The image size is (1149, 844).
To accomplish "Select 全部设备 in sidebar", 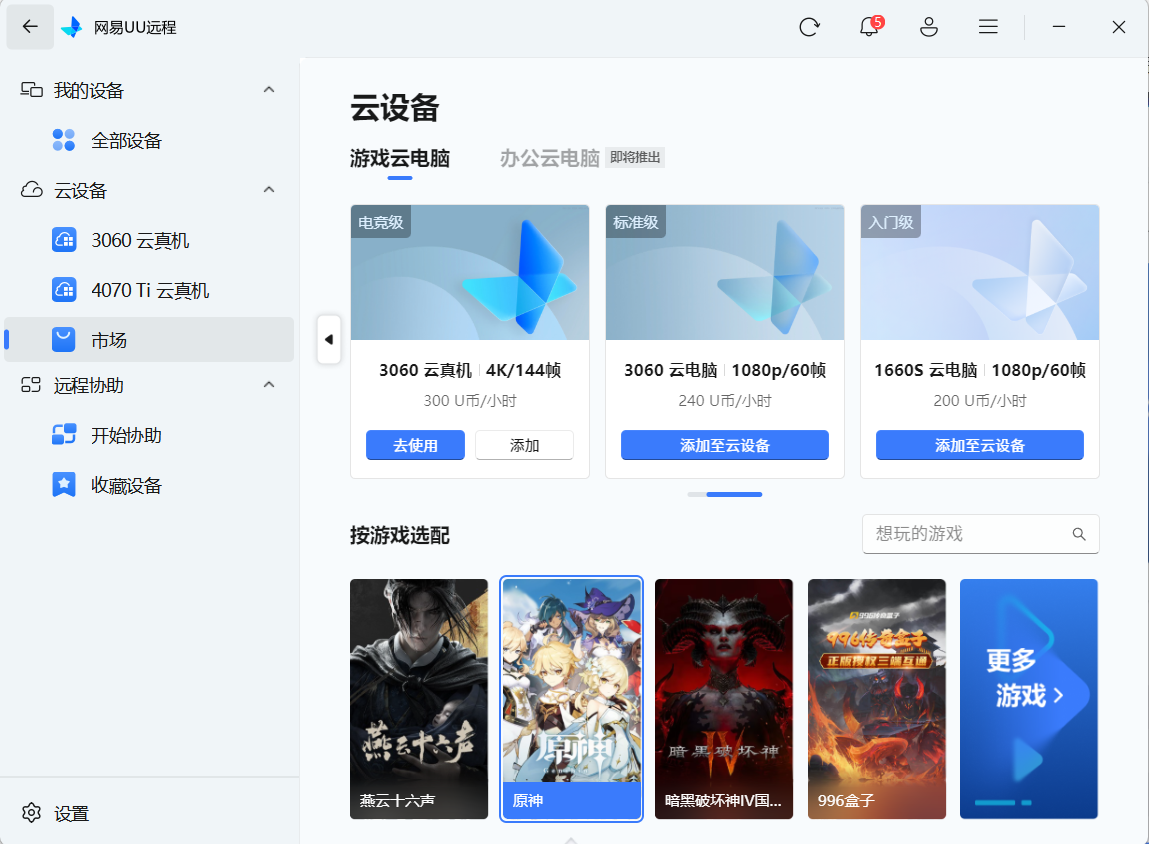I will pyautogui.click(x=149, y=140).
